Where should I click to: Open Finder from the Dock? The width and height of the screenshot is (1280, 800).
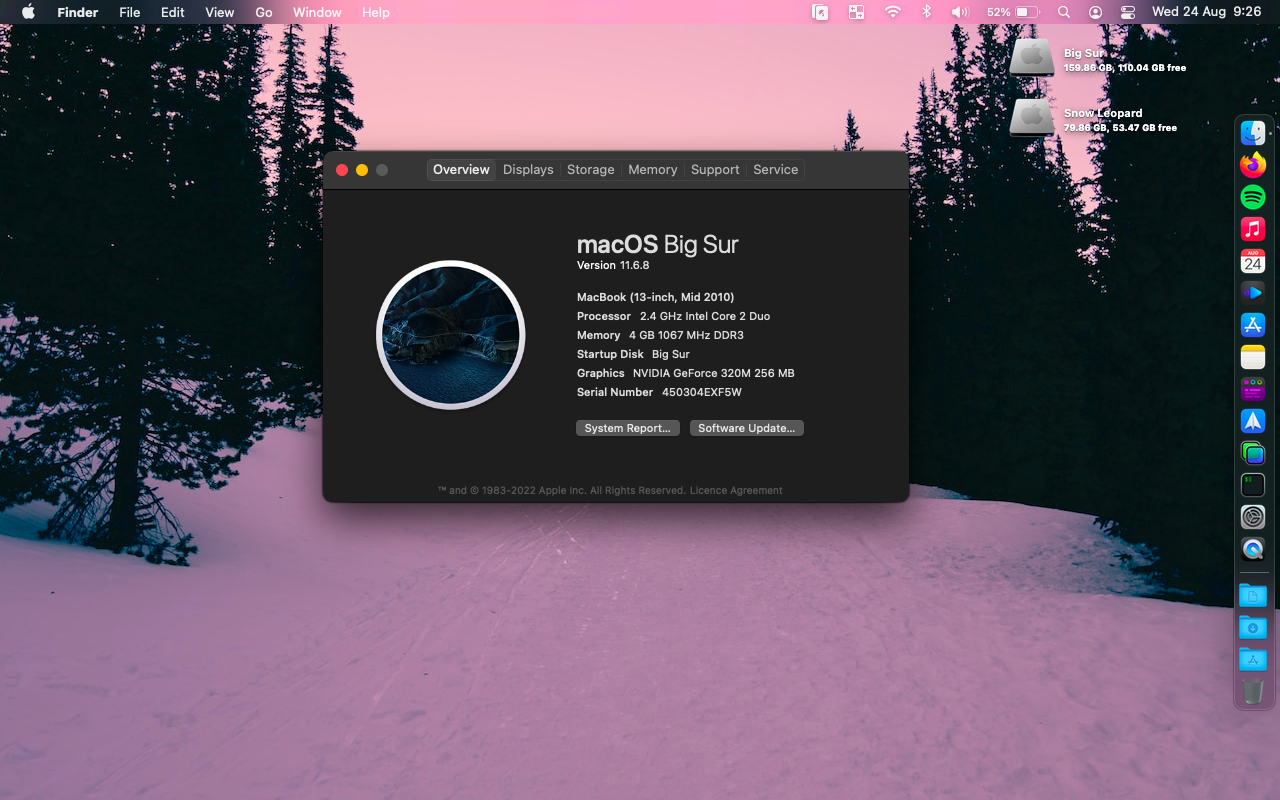tap(1253, 133)
